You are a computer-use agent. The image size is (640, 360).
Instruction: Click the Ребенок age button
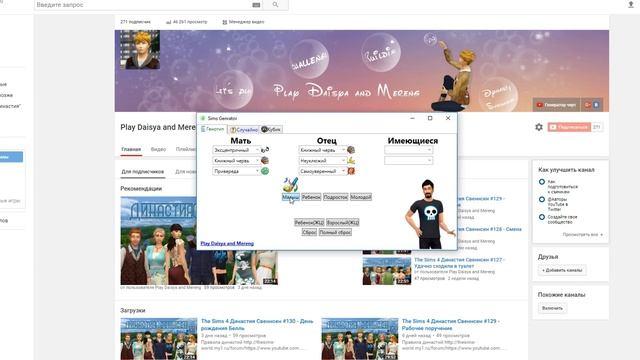(x=311, y=197)
